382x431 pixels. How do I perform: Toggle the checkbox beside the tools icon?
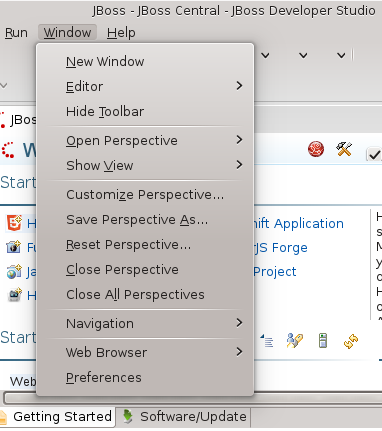coord(374,154)
